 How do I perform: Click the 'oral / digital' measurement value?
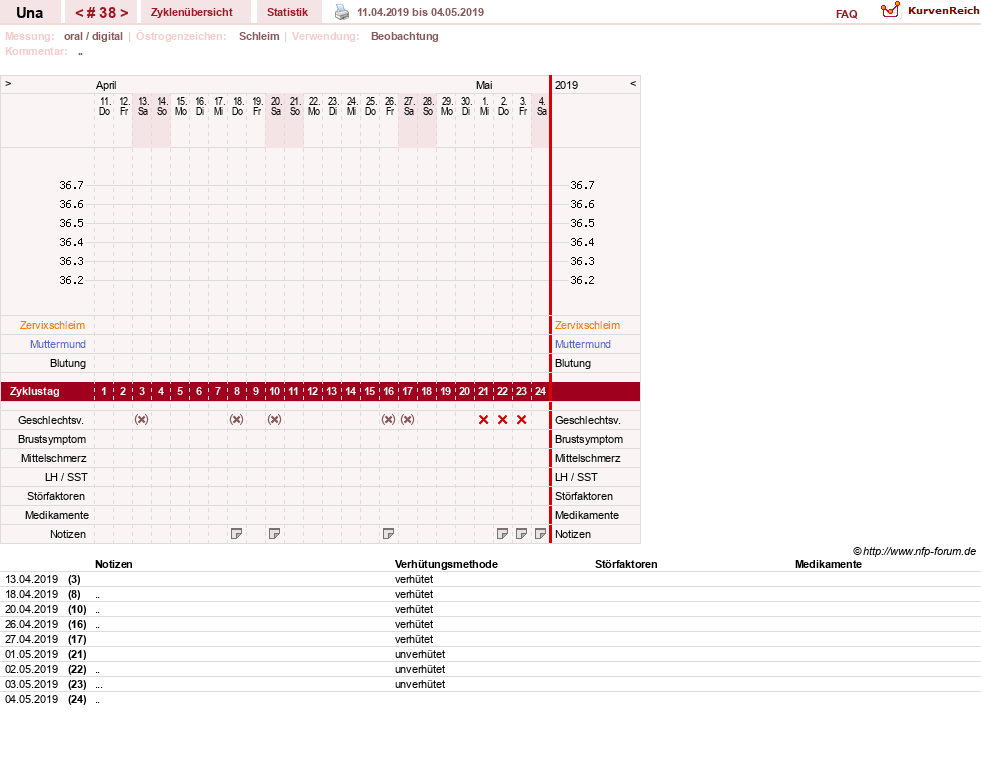click(93, 36)
